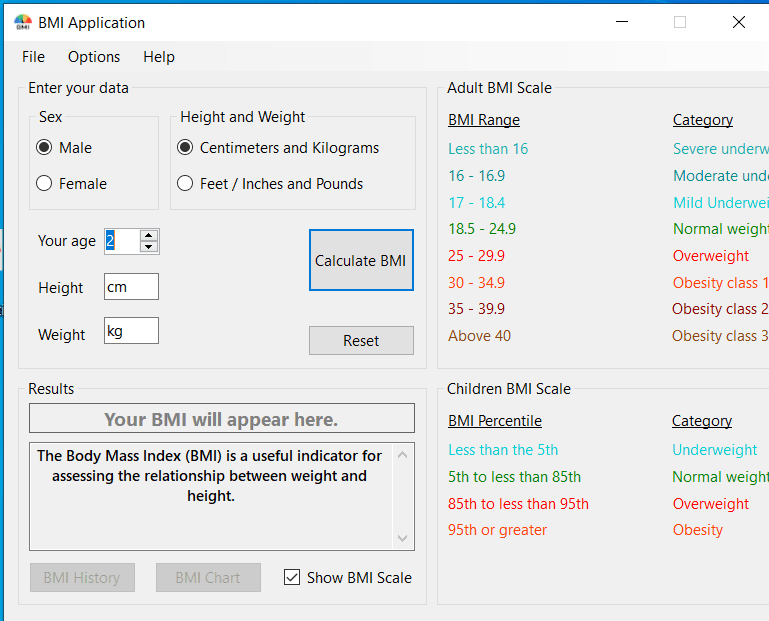The image size is (769, 621).
Task: Switch to Feet / Inches and Pounds
Action: [x=185, y=184]
